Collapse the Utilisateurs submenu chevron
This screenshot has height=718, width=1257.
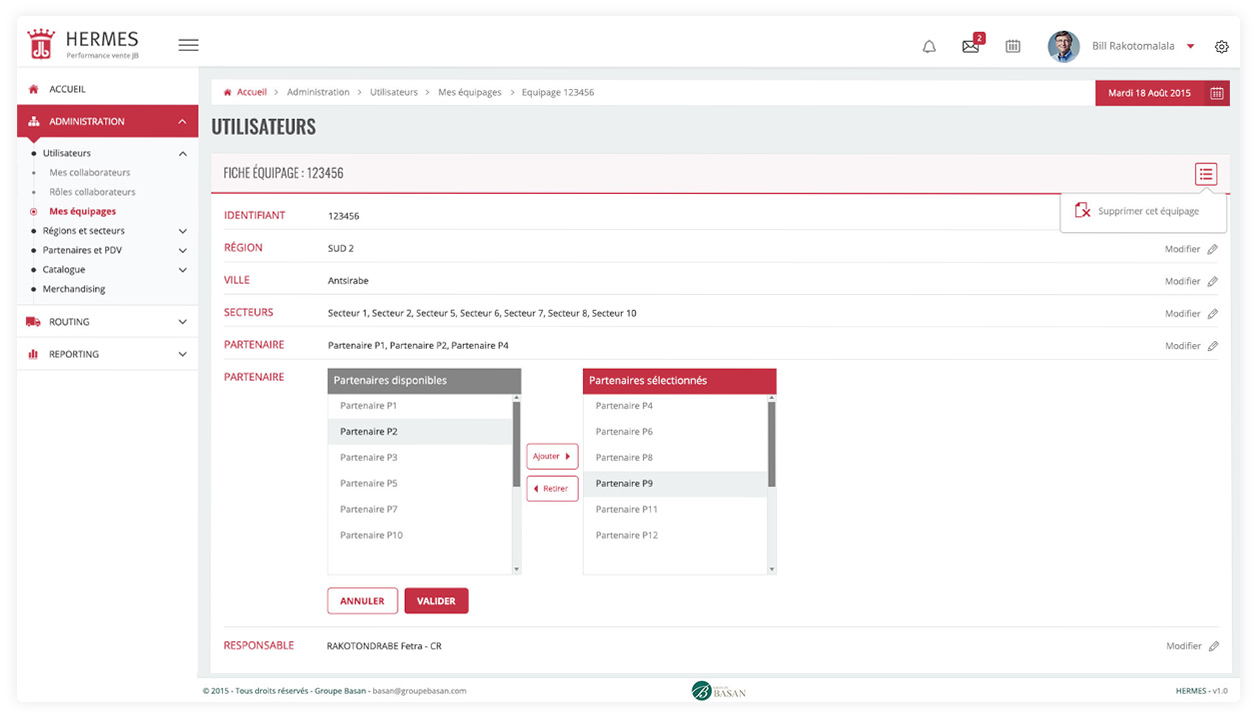pos(182,154)
